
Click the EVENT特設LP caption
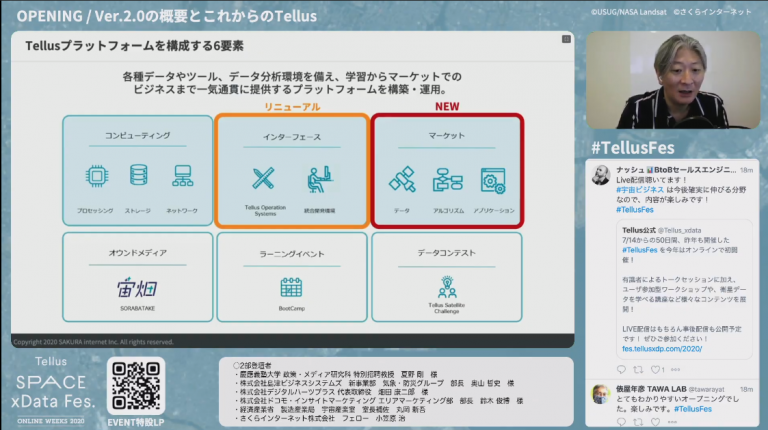click(x=136, y=422)
